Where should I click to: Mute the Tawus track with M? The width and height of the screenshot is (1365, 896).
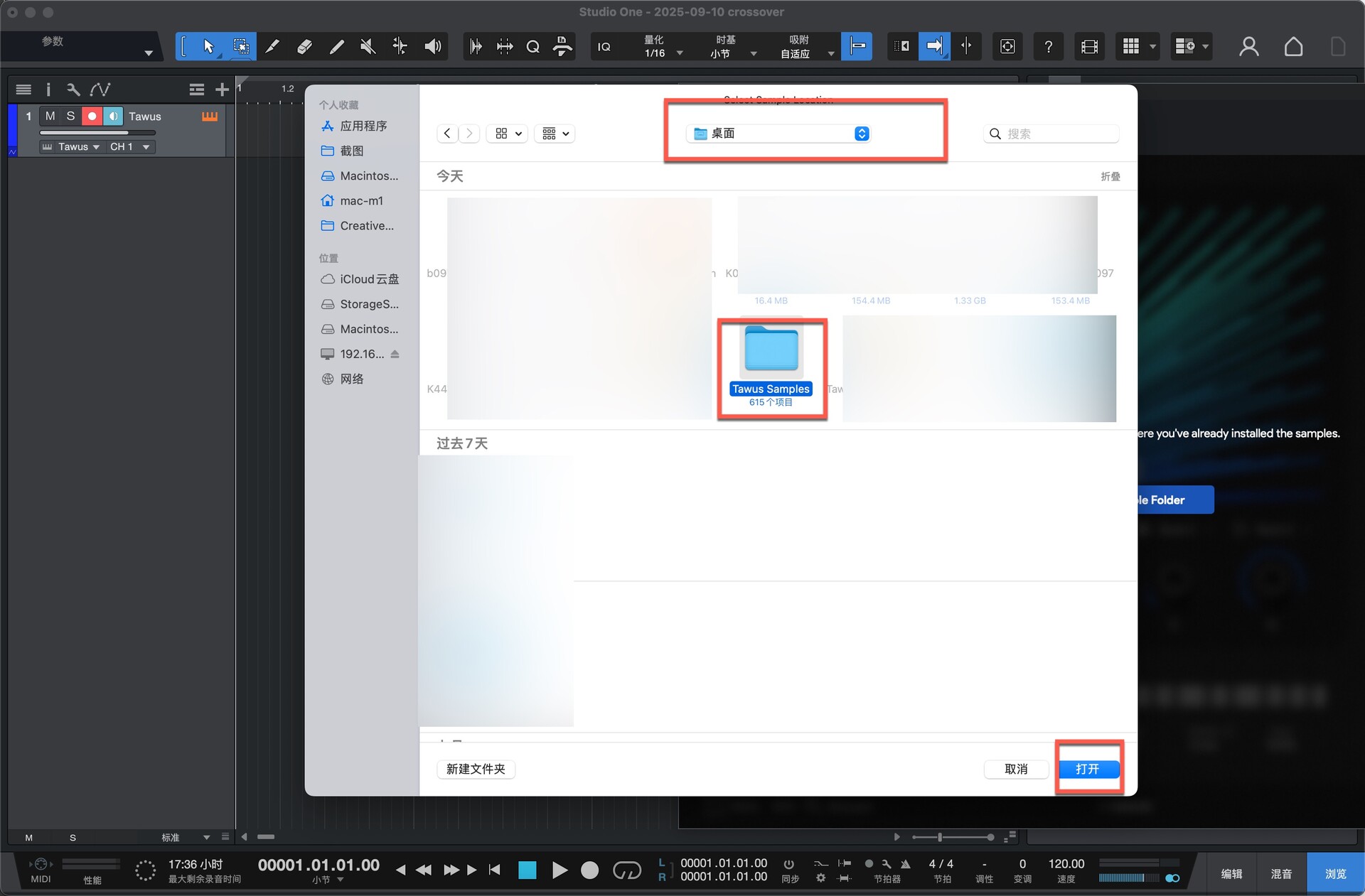50,116
